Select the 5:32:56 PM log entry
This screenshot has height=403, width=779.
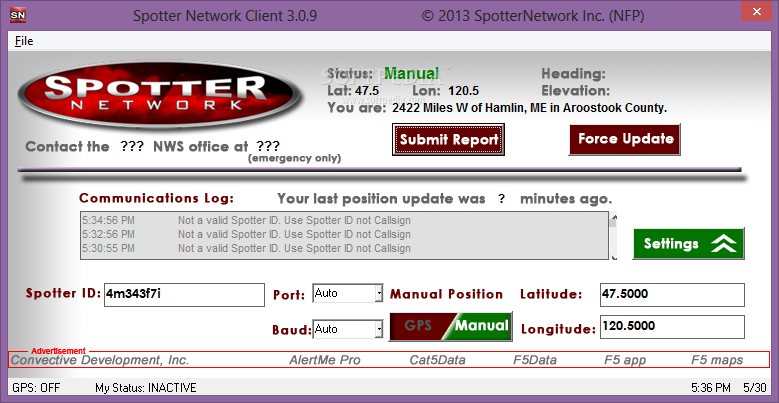click(x=344, y=234)
